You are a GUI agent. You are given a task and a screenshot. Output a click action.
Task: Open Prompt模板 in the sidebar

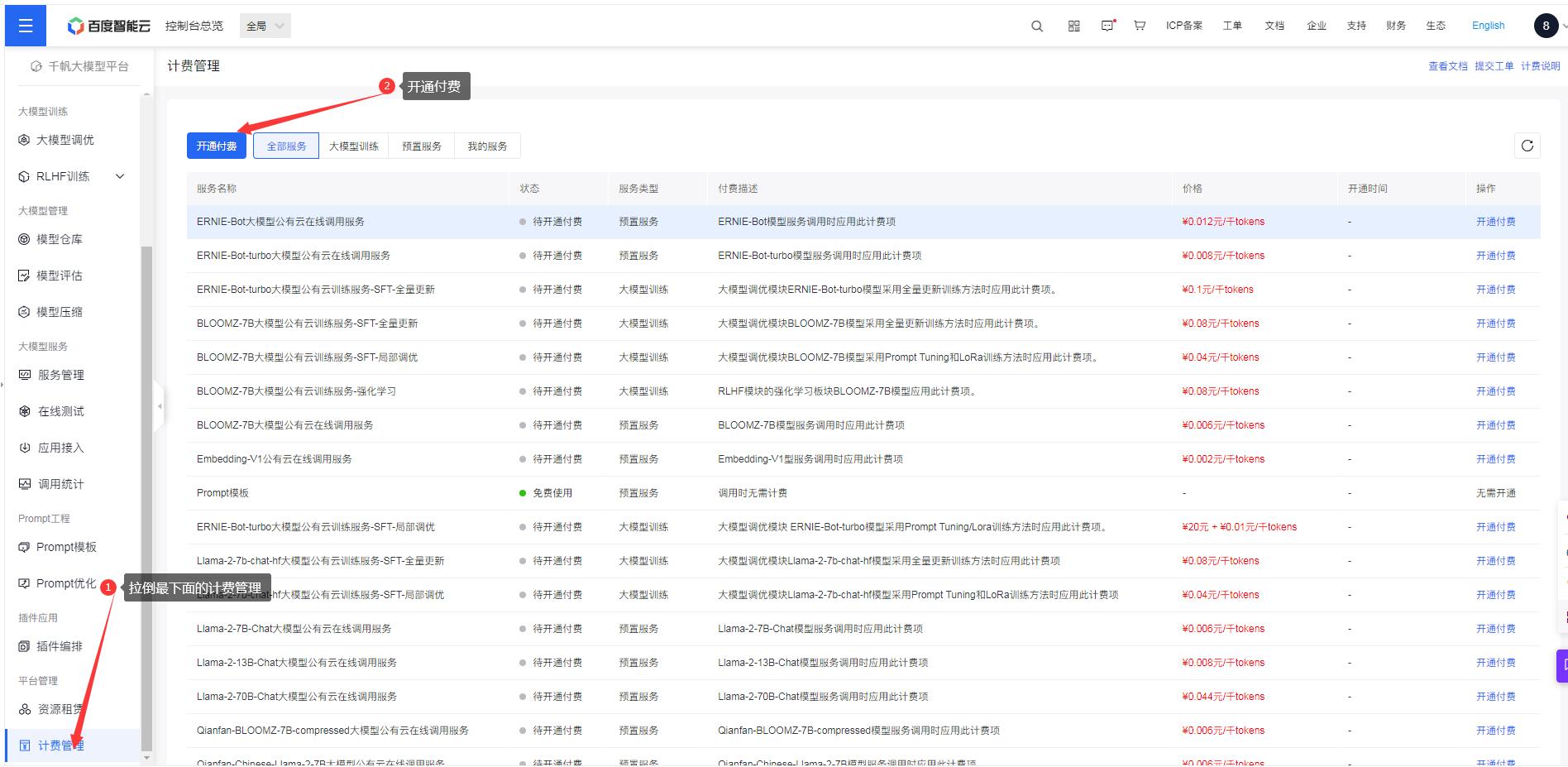pyautogui.click(x=66, y=547)
